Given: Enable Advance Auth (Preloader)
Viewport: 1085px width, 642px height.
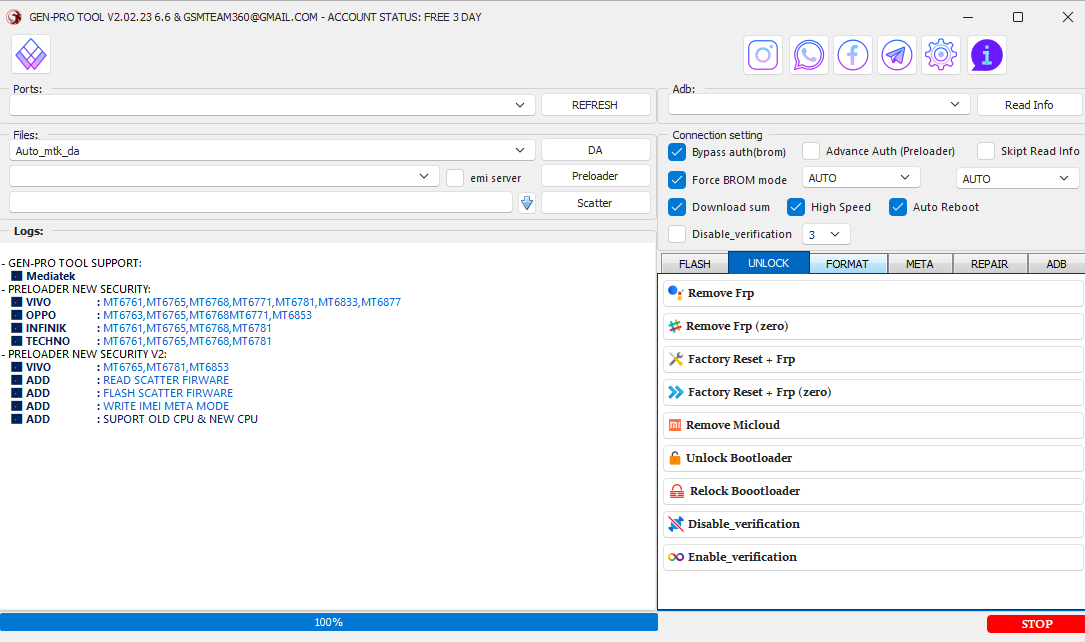Looking at the screenshot, I should pos(811,151).
